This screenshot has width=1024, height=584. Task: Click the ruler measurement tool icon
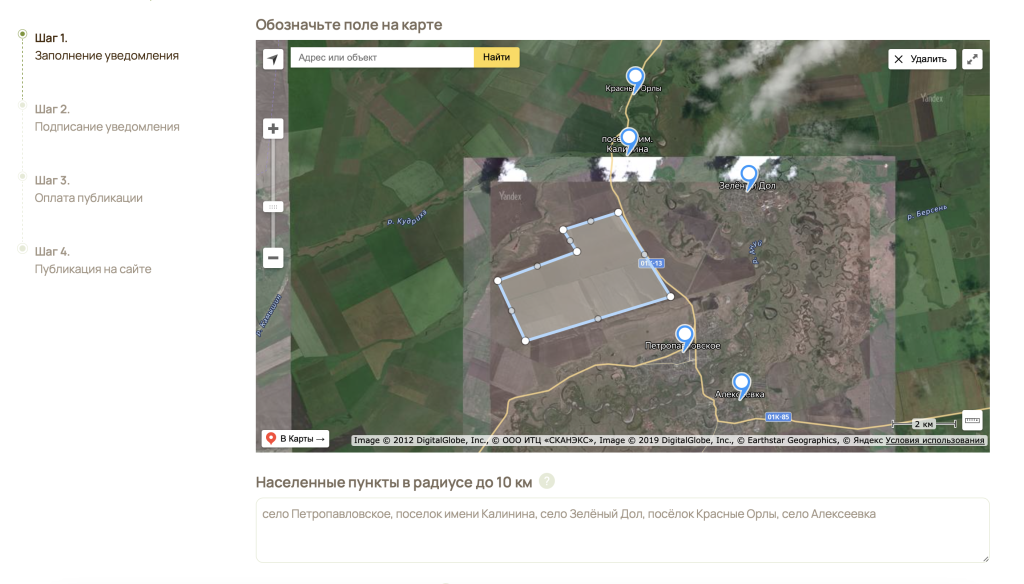click(972, 421)
